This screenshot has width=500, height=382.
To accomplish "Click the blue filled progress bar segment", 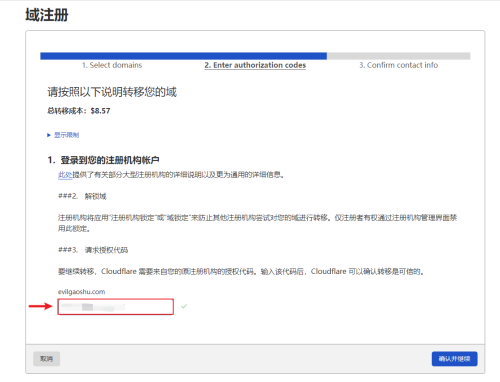I will click(x=183, y=56).
